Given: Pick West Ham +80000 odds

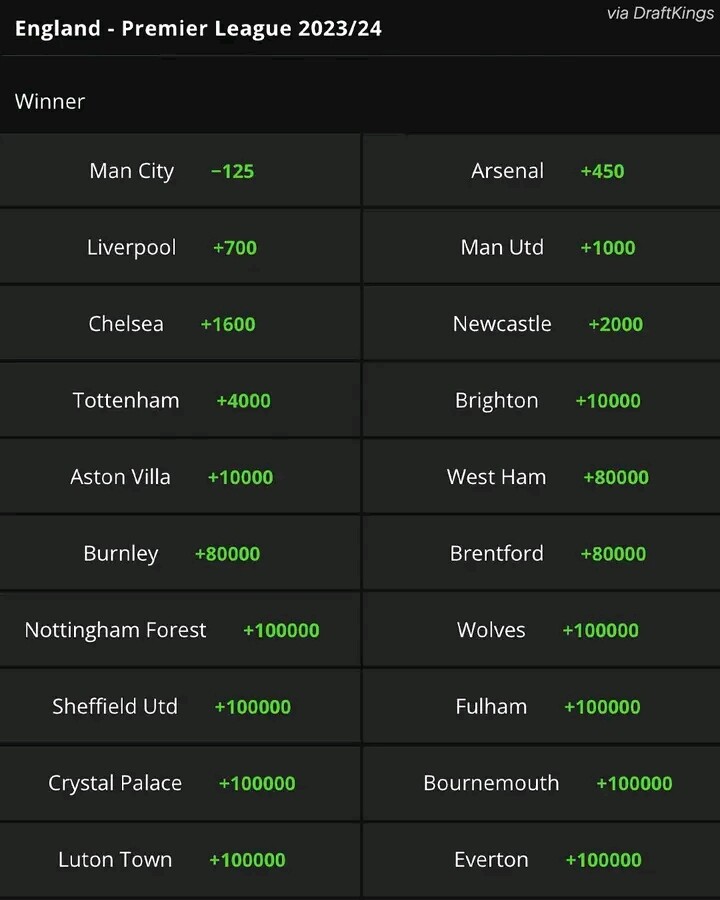Looking at the screenshot, I should pos(541,476).
